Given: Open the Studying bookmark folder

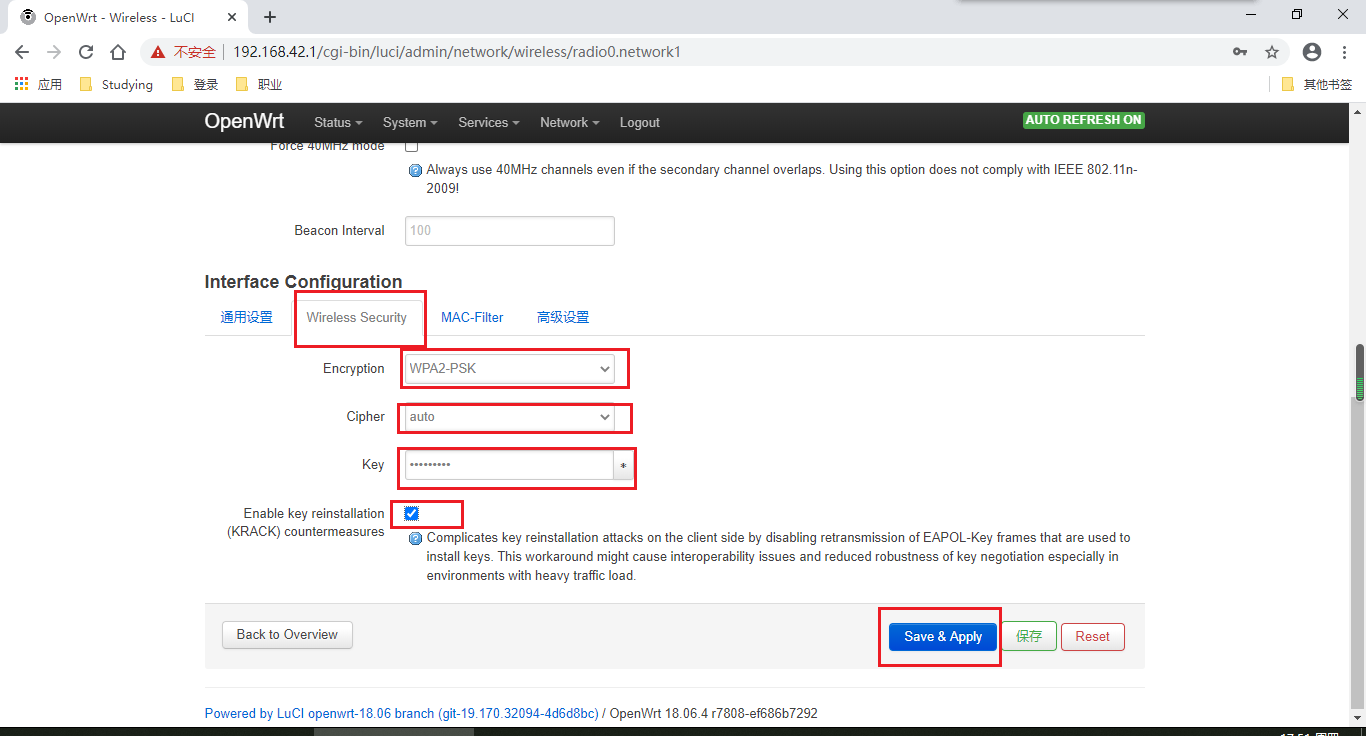Looking at the screenshot, I should 116,85.
